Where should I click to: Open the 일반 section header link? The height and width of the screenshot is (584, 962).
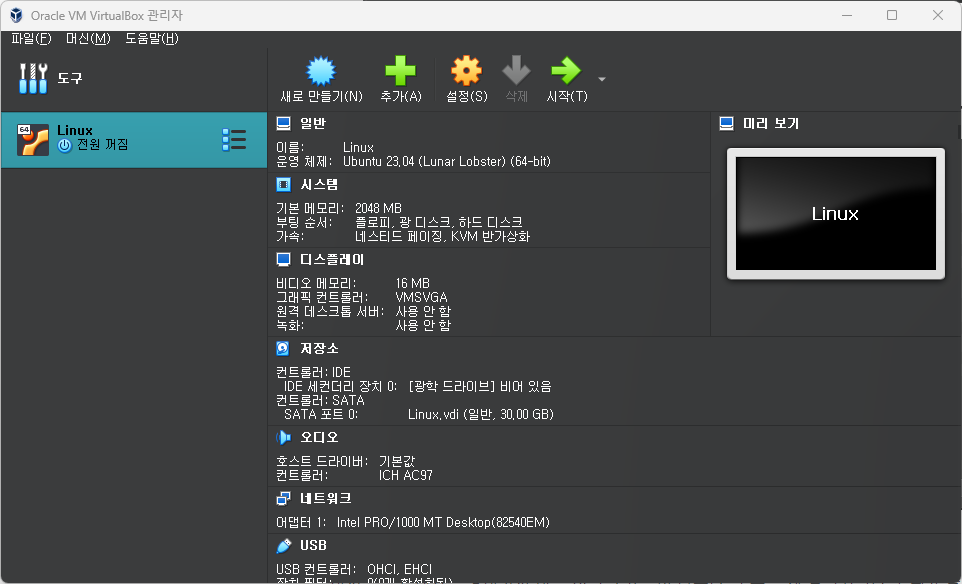[x=313, y=123]
